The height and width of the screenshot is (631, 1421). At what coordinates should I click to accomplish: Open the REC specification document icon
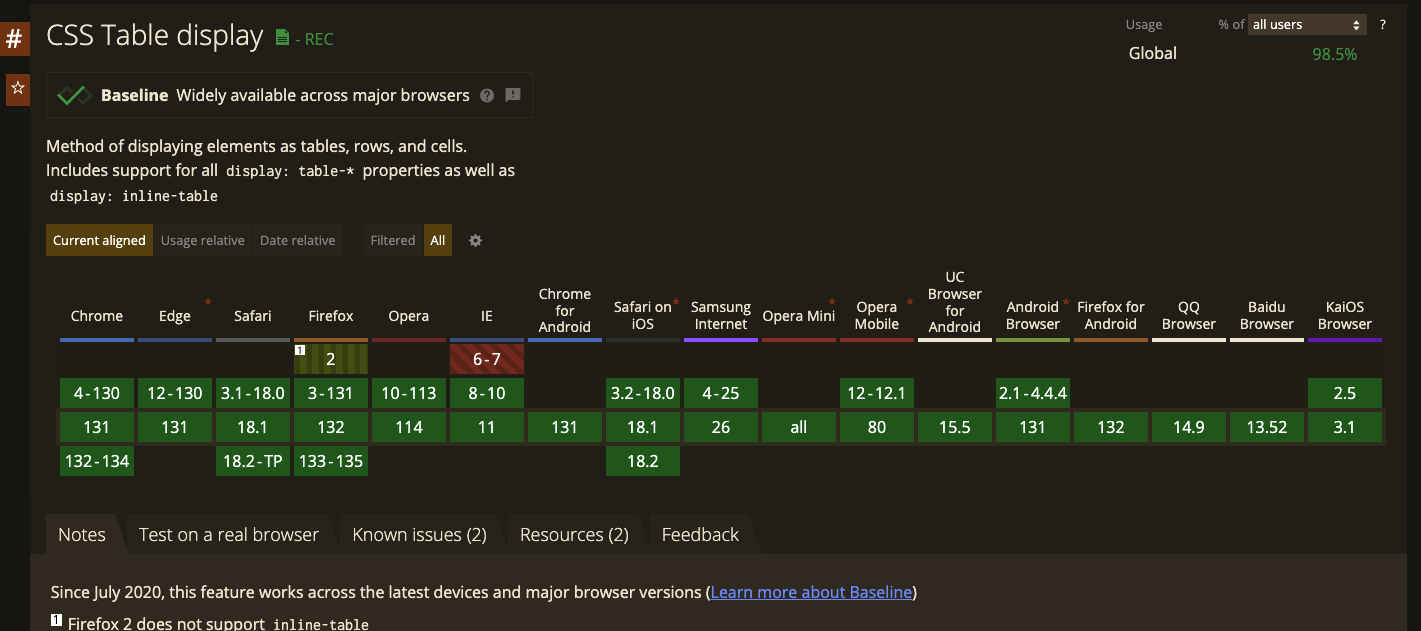click(282, 38)
